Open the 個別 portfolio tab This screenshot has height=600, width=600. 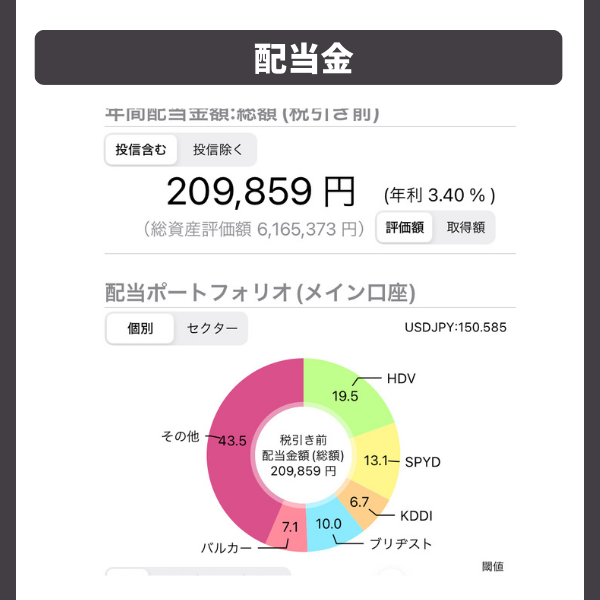tap(140, 328)
